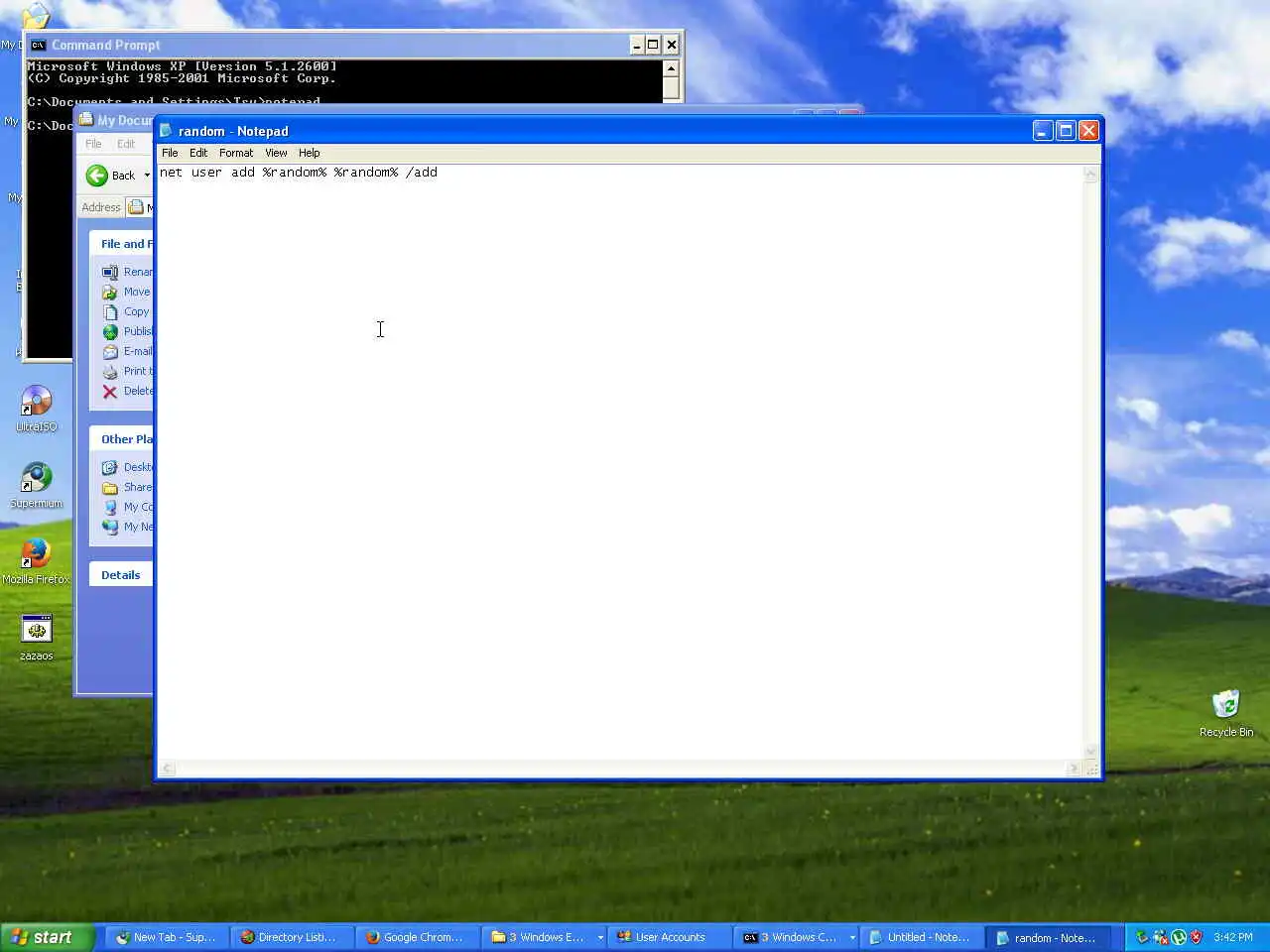Open the File menu in Notepad
Viewport: 1270px width, 952px height.
[x=170, y=153]
